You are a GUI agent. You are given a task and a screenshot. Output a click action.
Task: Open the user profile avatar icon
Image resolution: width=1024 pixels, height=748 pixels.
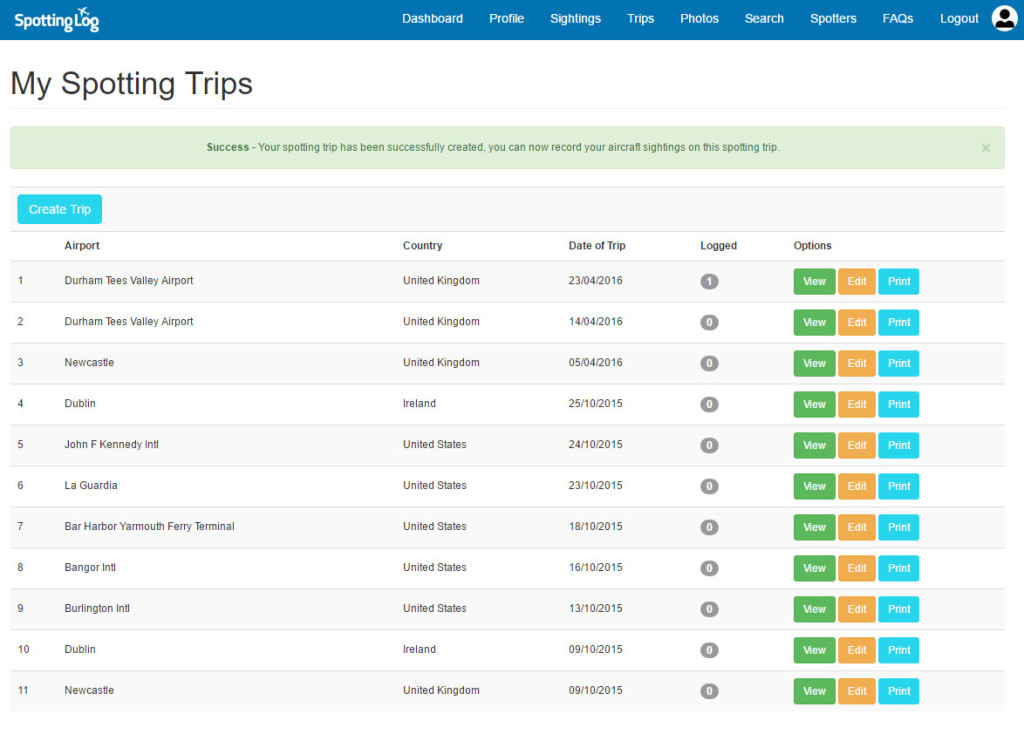click(x=1004, y=18)
